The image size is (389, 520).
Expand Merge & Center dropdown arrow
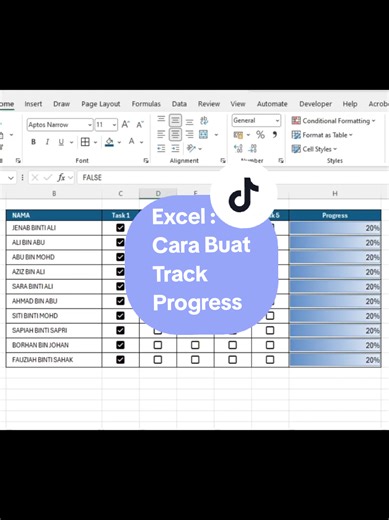(x=216, y=135)
